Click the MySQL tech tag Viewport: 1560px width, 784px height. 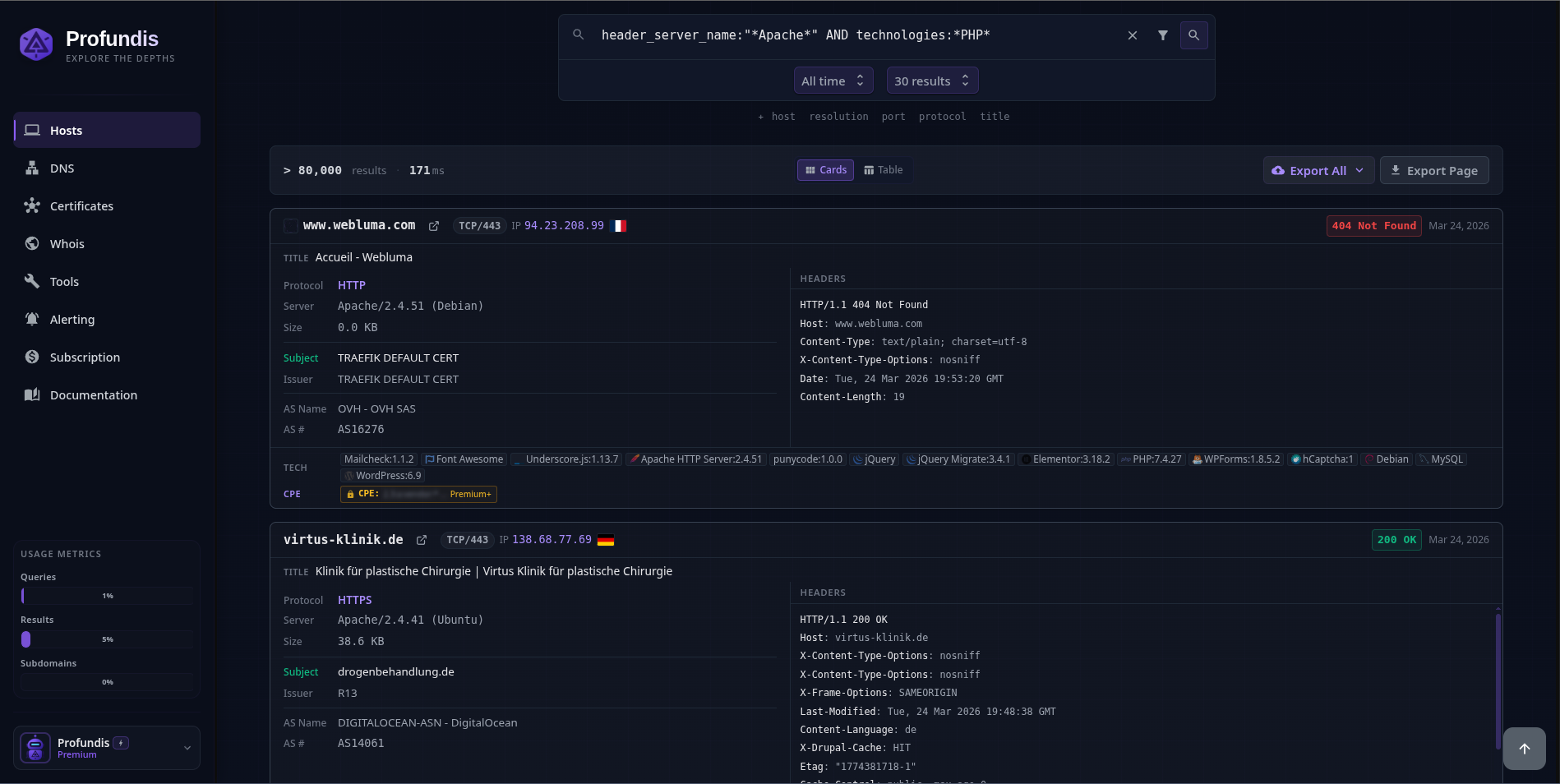point(1442,459)
